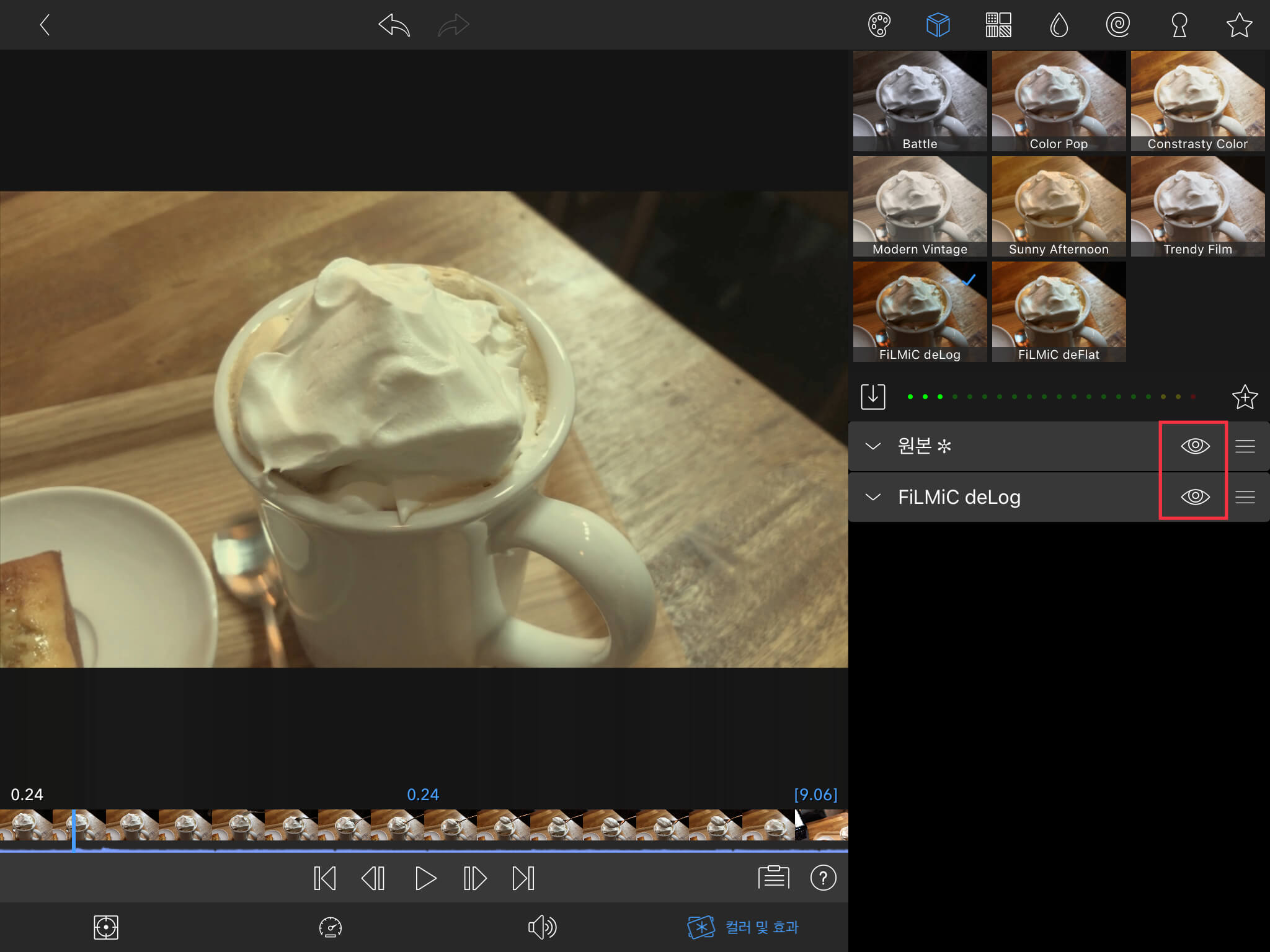Toggle visibility of FiLMiC deLog layer
This screenshot has height=952, width=1270.
[1195, 497]
